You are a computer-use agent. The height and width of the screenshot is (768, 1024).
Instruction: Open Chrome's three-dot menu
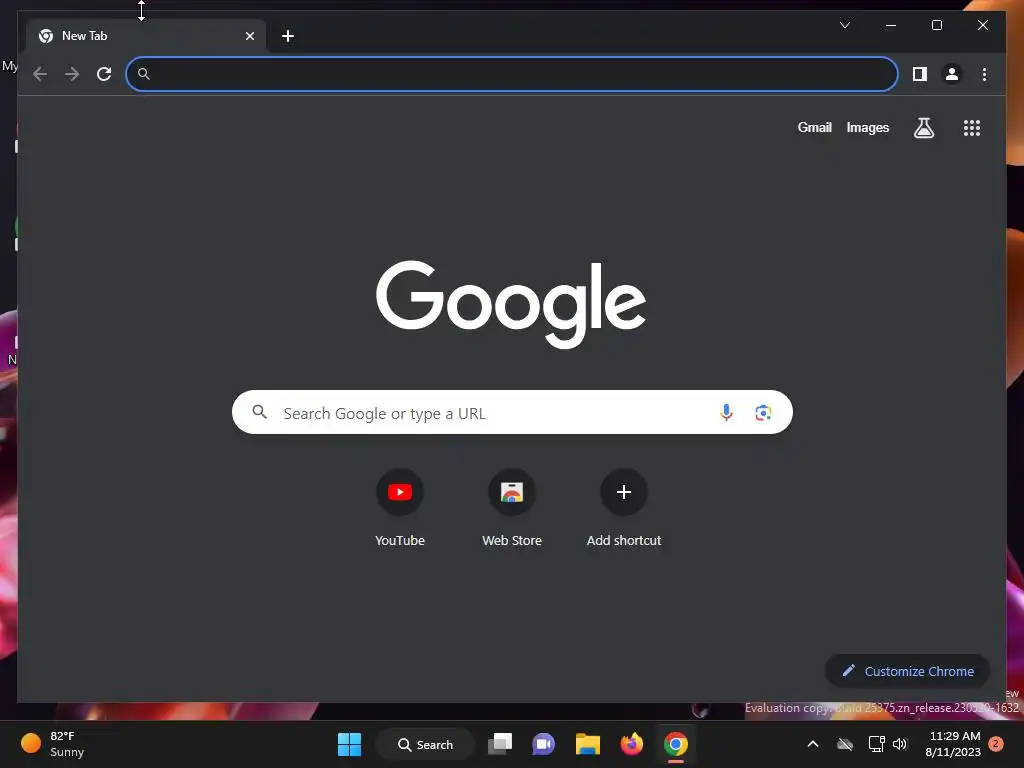point(984,74)
